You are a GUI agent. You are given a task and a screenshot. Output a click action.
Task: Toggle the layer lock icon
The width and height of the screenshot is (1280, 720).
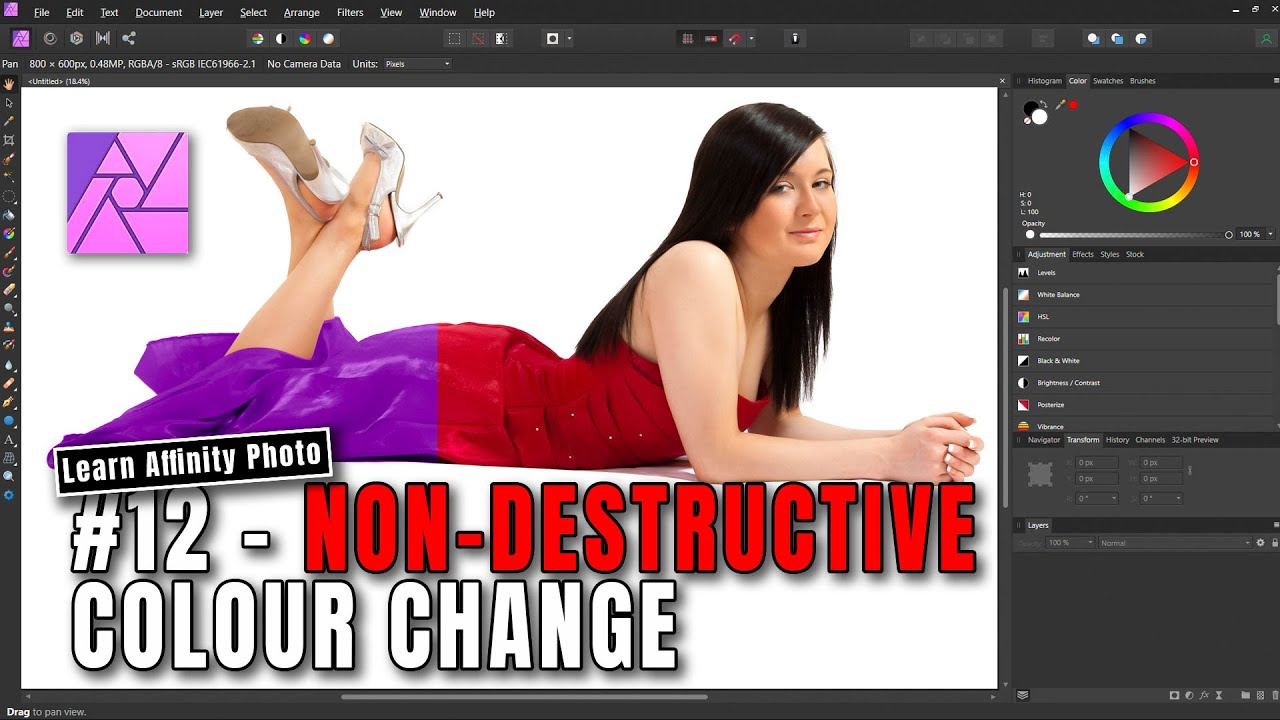click(x=1274, y=543)
